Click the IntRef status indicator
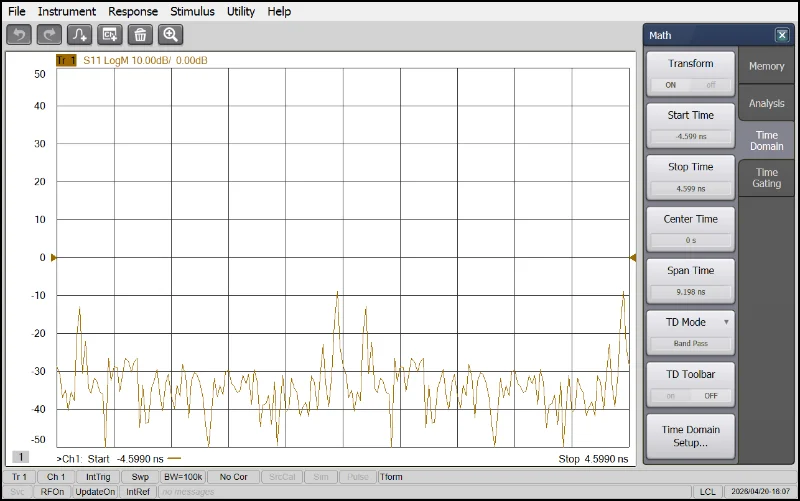The width and height of the screenshot is (800, 501). (x=138, y=492)
